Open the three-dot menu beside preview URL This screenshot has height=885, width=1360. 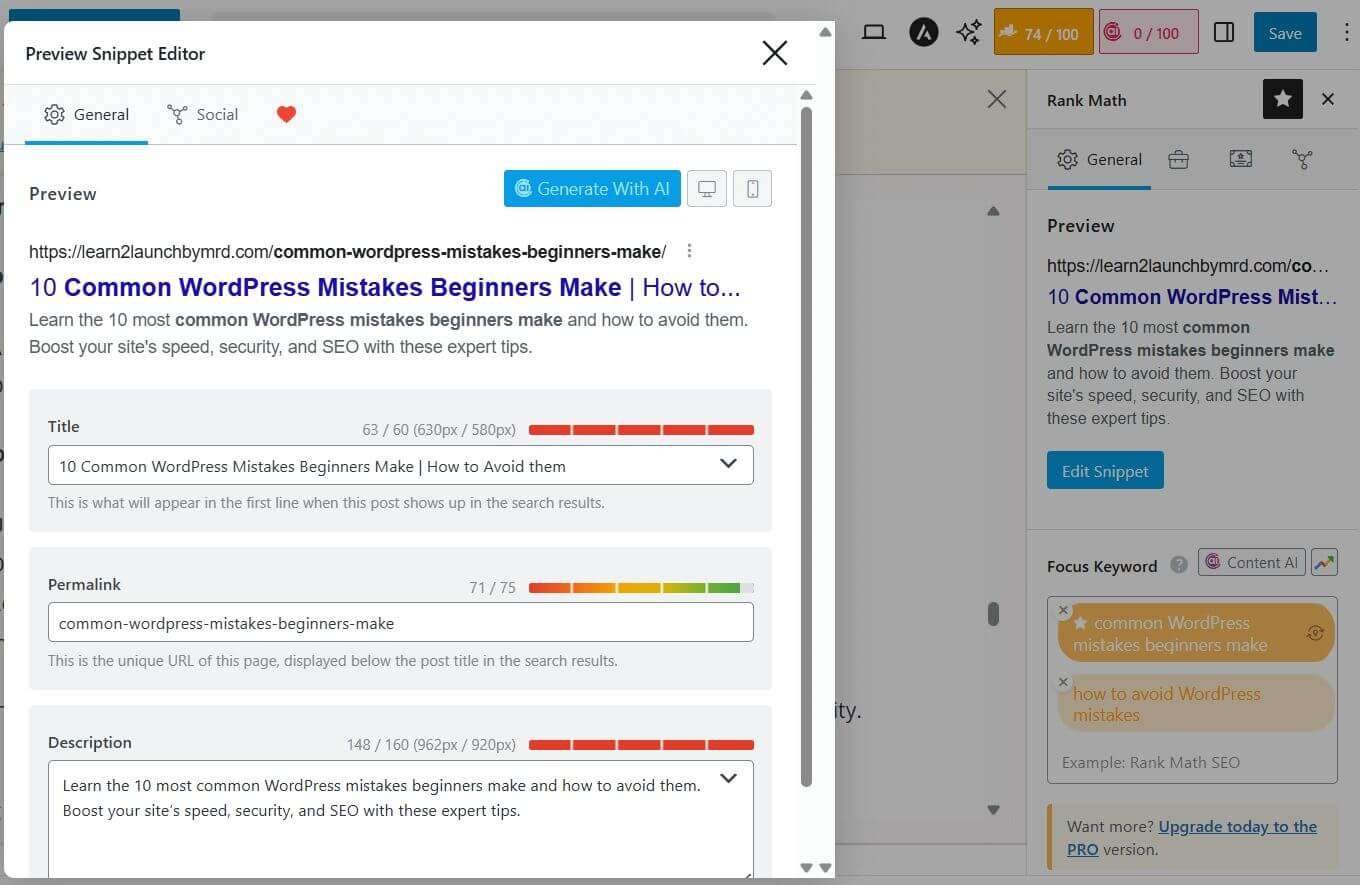[689, 251]
